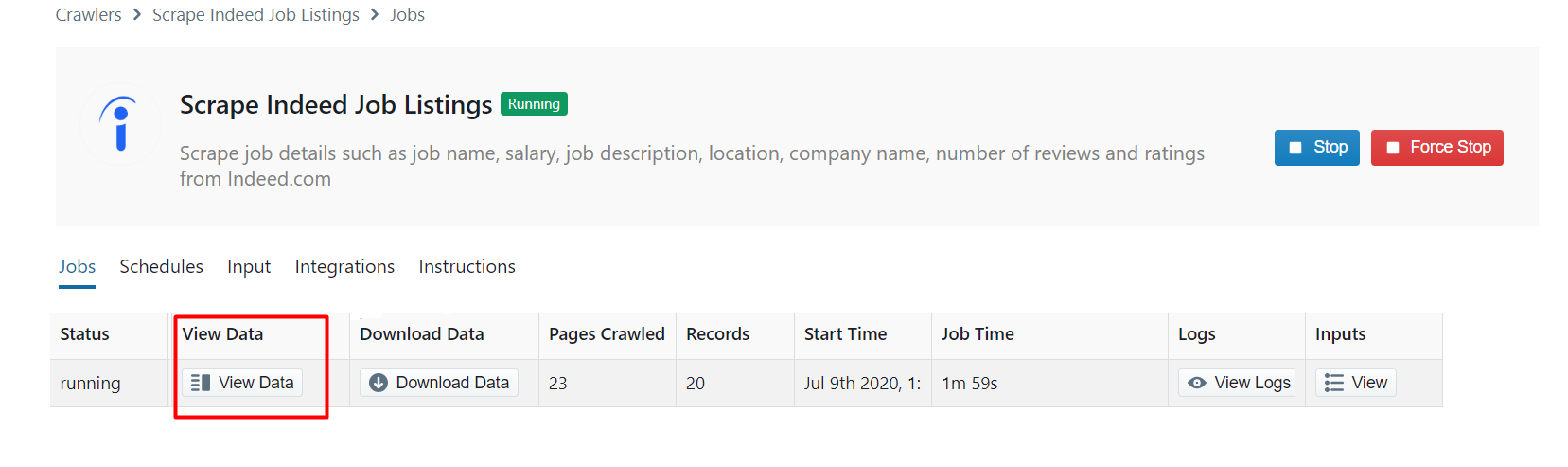The width and height of the screenshot is (1568, 467).
Task: Click the square icon in Force Stop button
Action: pyautogui.click(x=1393, y=148)
